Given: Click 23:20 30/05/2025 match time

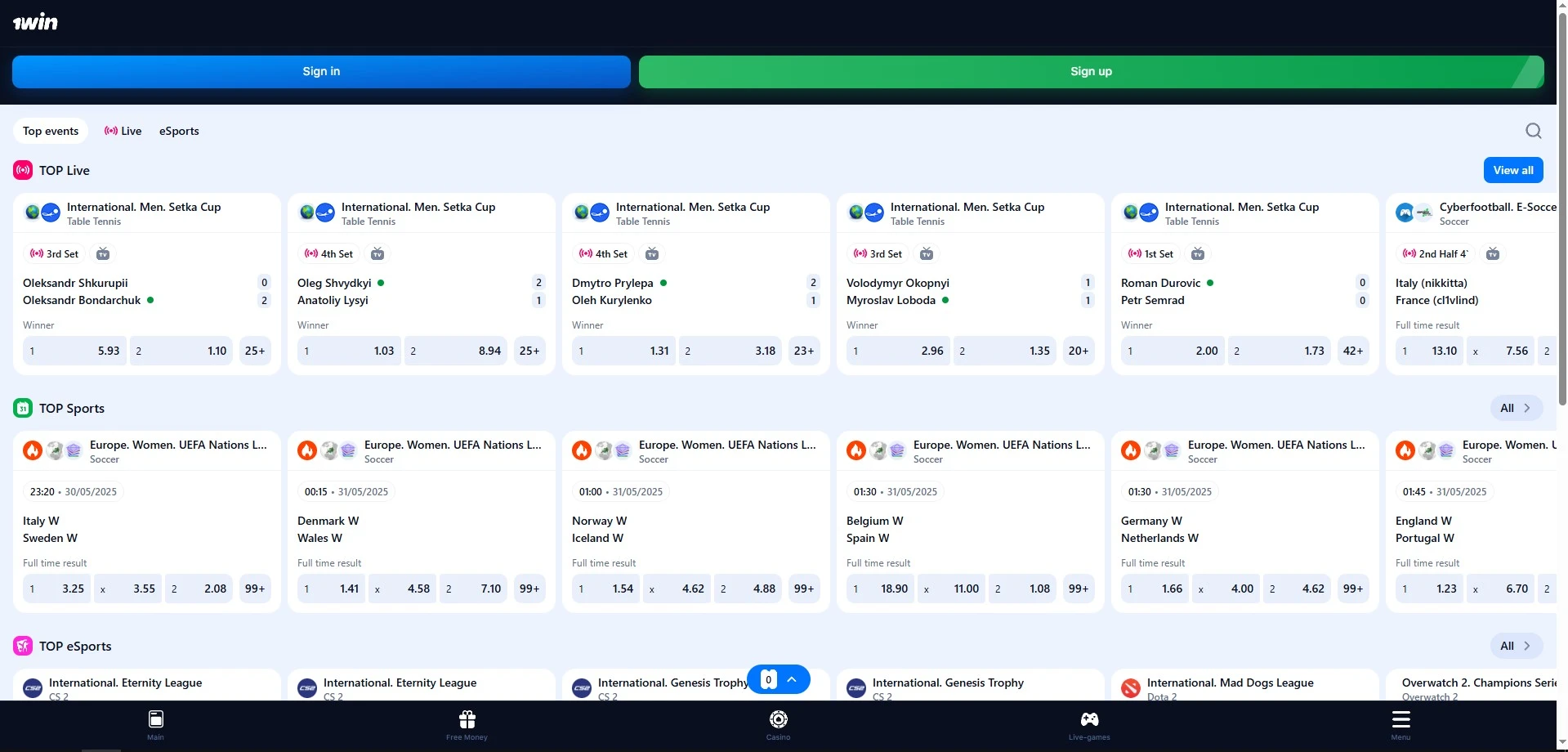Looking at the screenshot, I should (x=74, y=492).
